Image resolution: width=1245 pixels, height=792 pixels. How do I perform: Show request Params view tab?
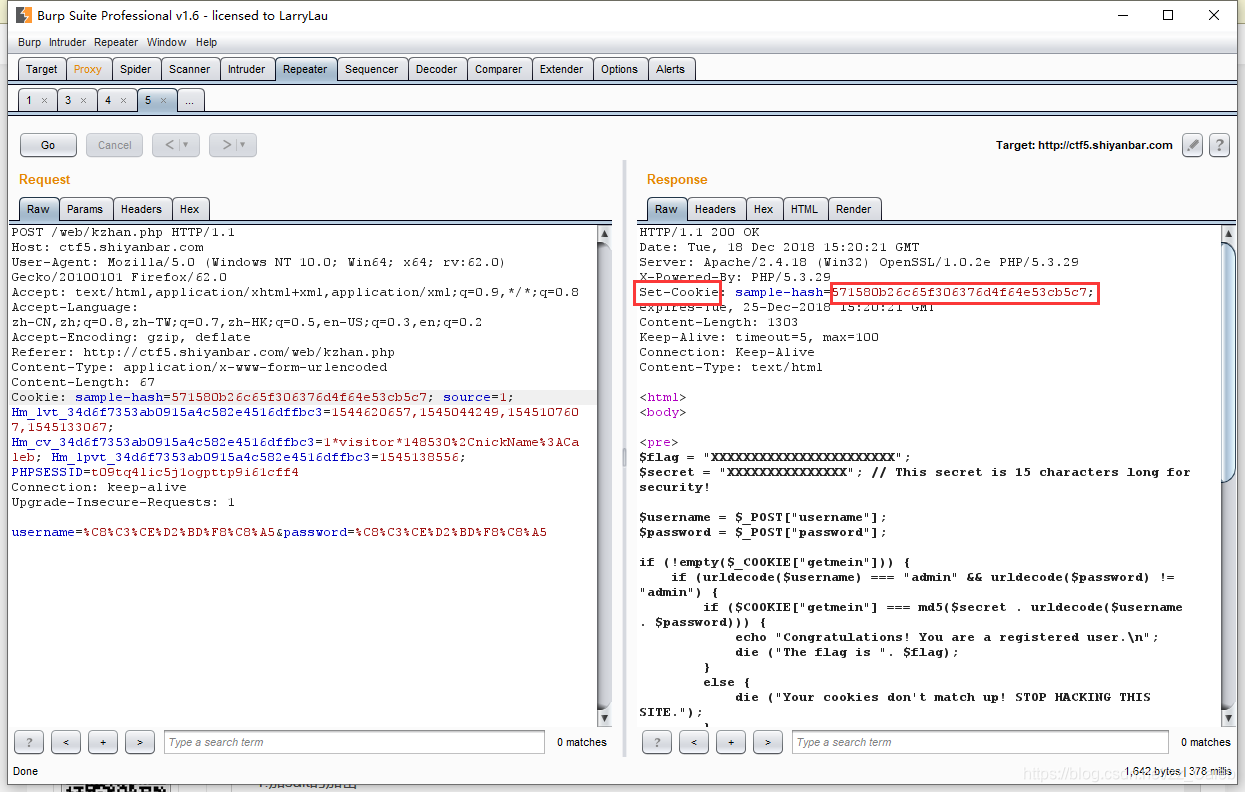point(85,209)
